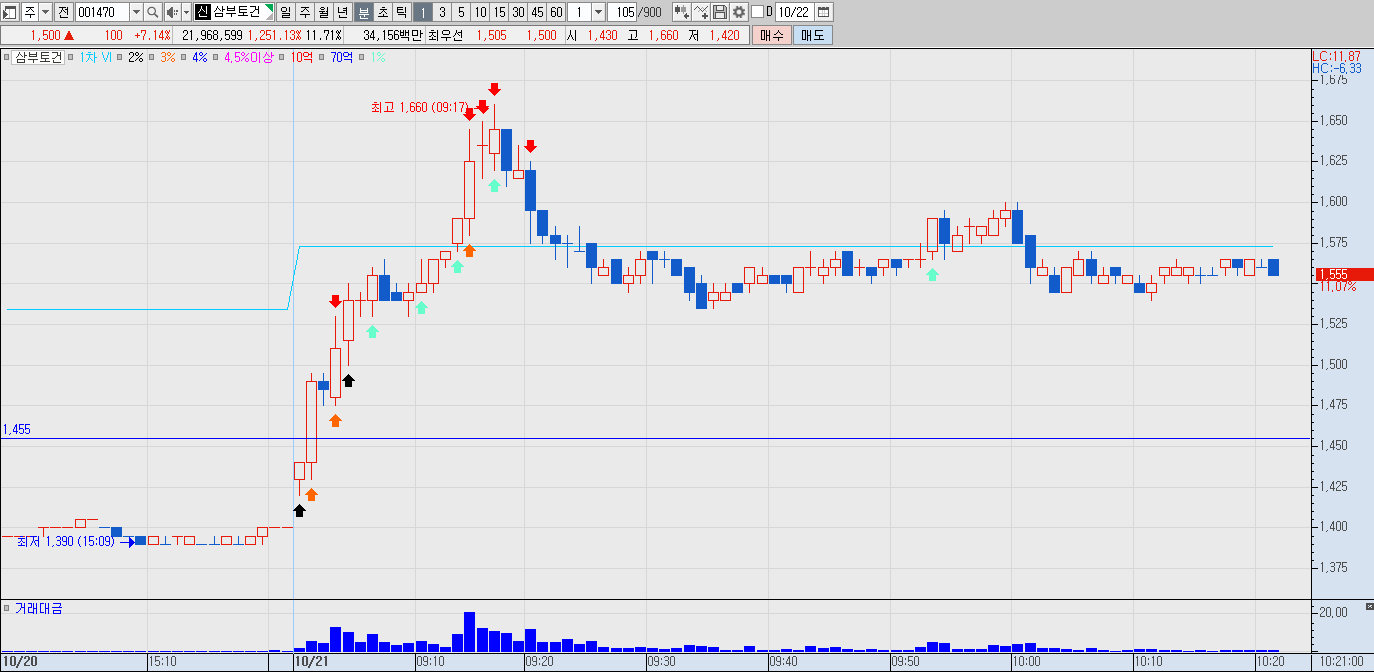The image size is (1374, 672).
Task: Click the stock code field 001470
Action: coord(102,12)
